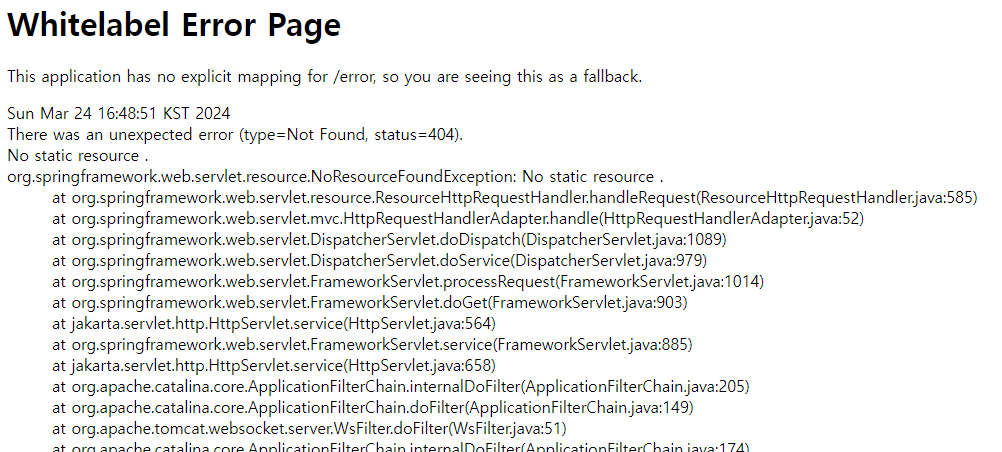1002x452 pixels.
Task: Click the 'no explicit mapping for /error' sentence
Action: [x=324, y=76]
